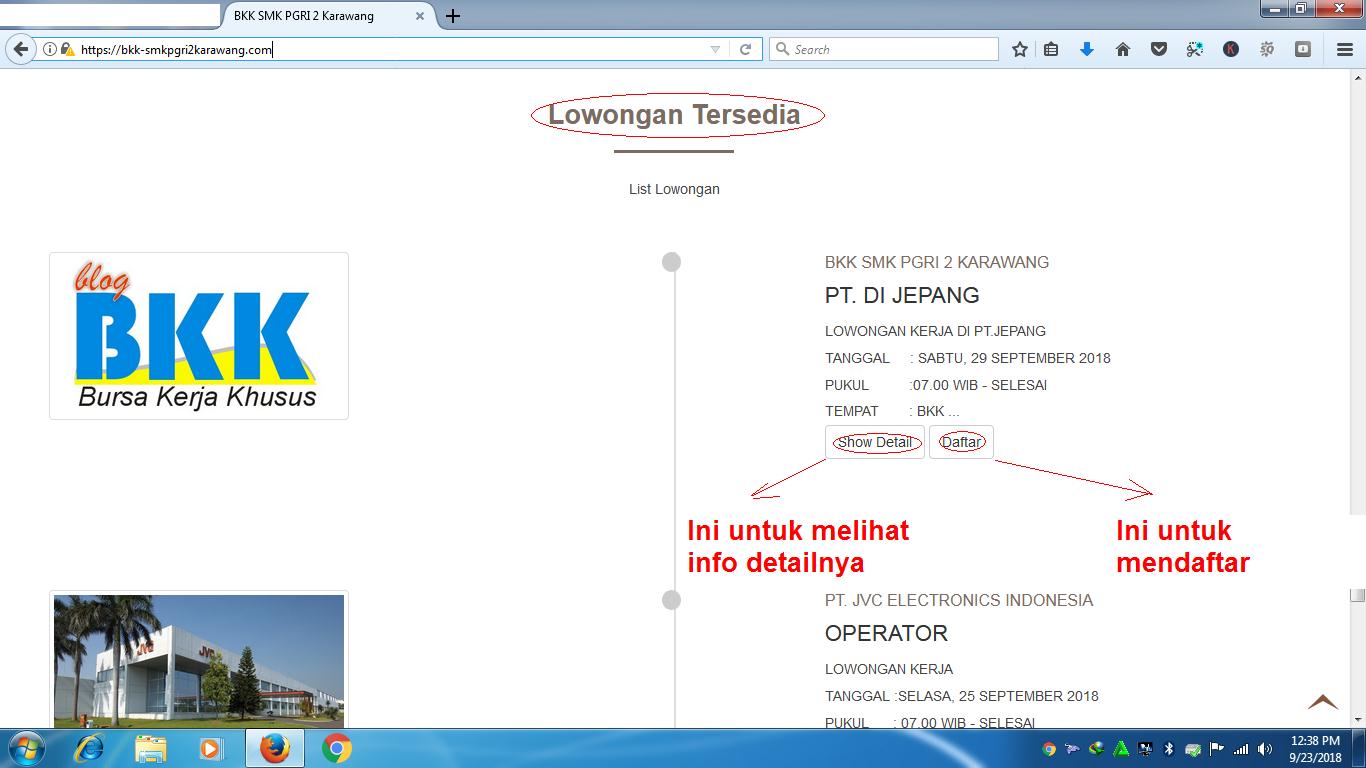Open a new tab with plus button

coord(453,16)
